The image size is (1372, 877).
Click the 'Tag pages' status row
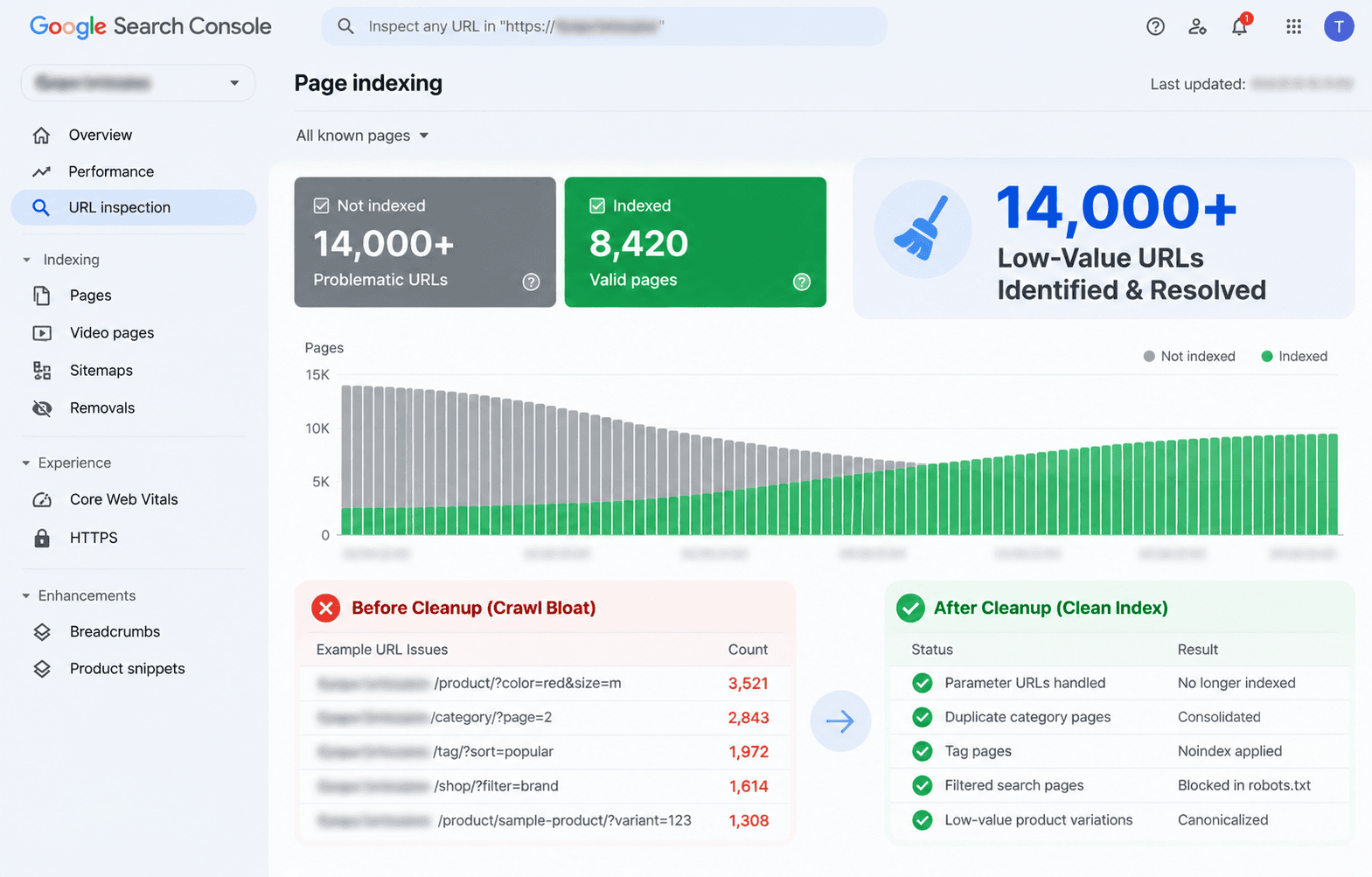coord(1119,751)
